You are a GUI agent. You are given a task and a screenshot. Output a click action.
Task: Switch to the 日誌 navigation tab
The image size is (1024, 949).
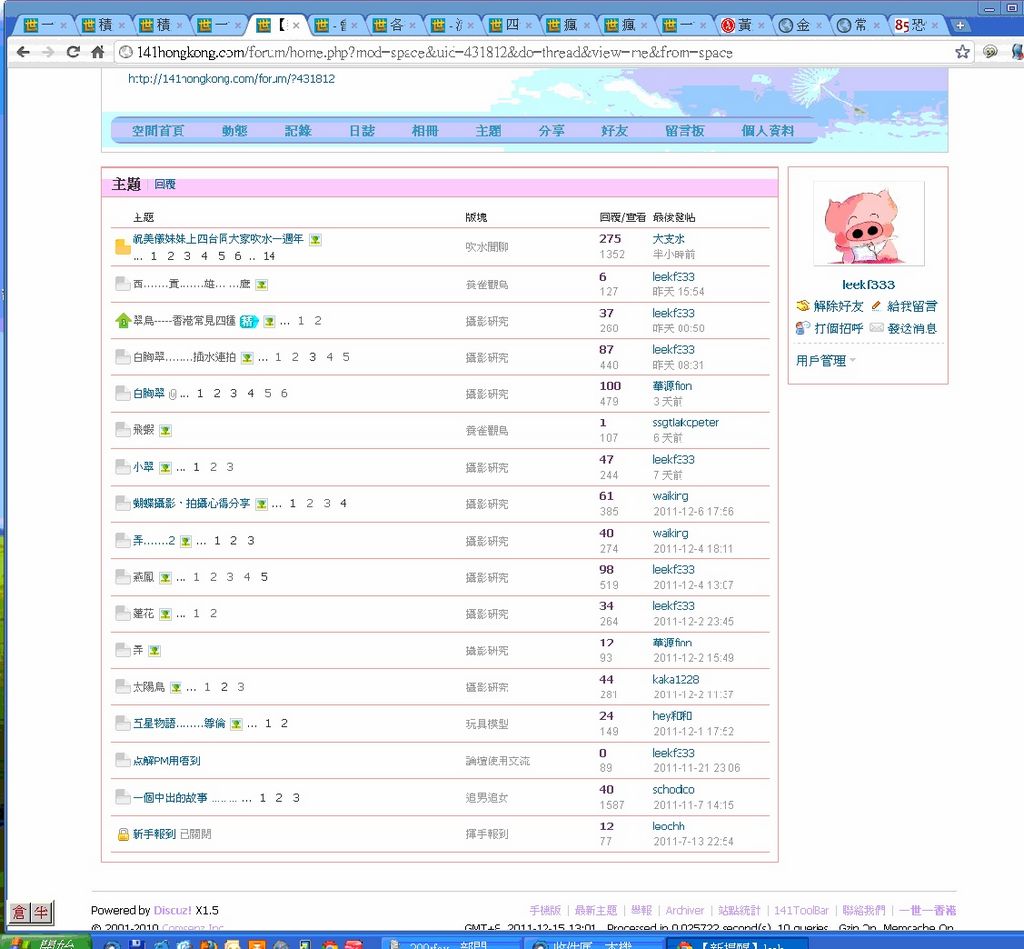[x=361, y=131]
